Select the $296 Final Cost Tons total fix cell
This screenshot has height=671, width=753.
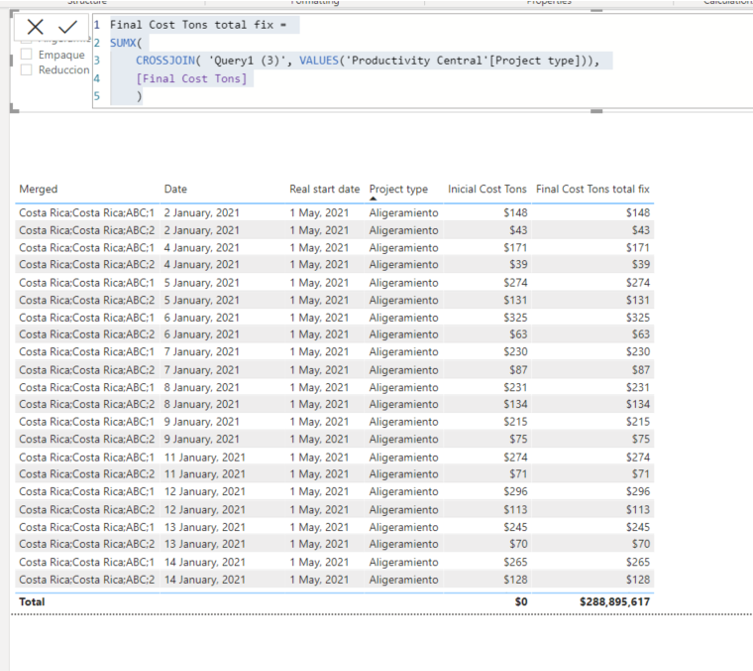(638, 492)
